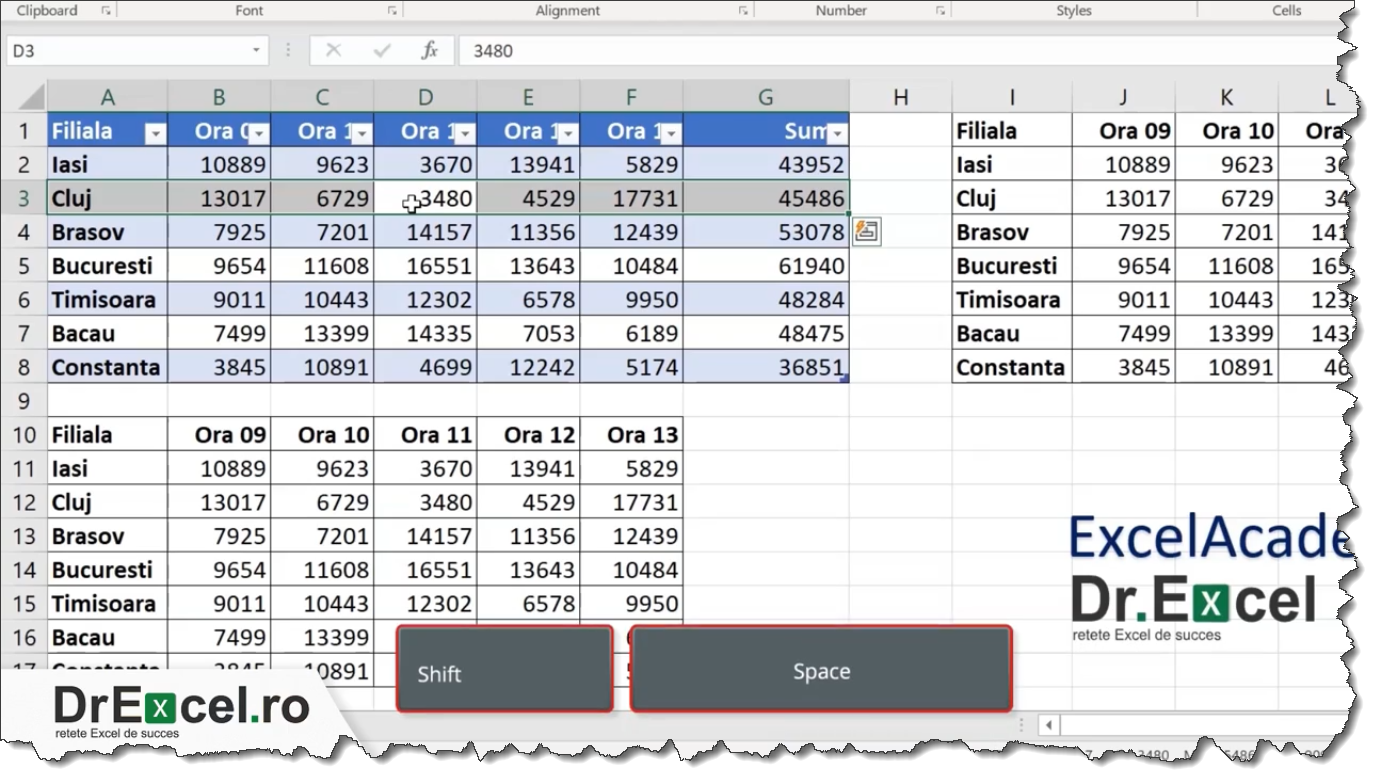Screen dimensions: 1381x783
Task: Open the Alignment group dialog launcher icon
Action: click(743, 10)
